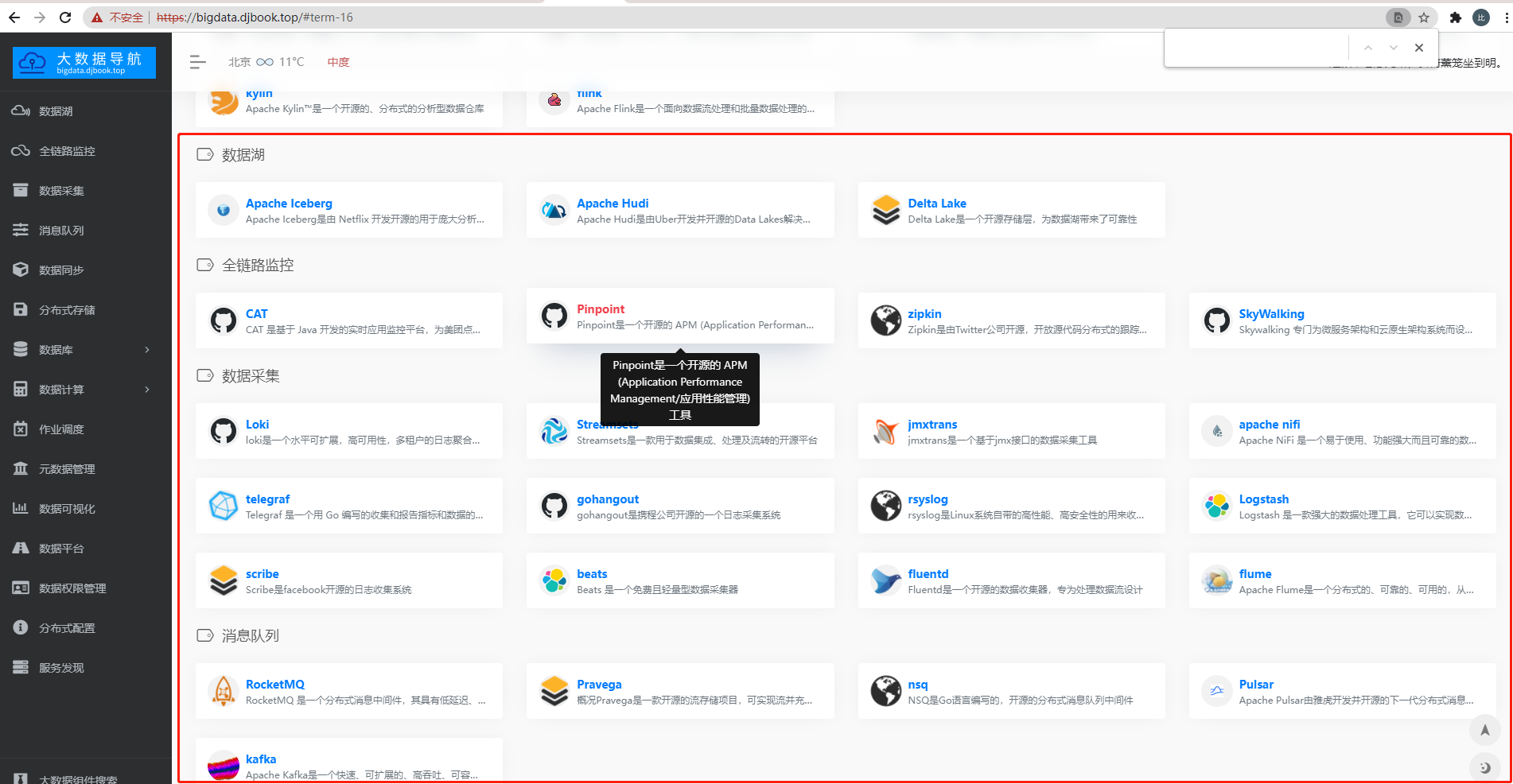
Task: Click the 分布式配置 info icon
Action: click(x=21, y=628)
